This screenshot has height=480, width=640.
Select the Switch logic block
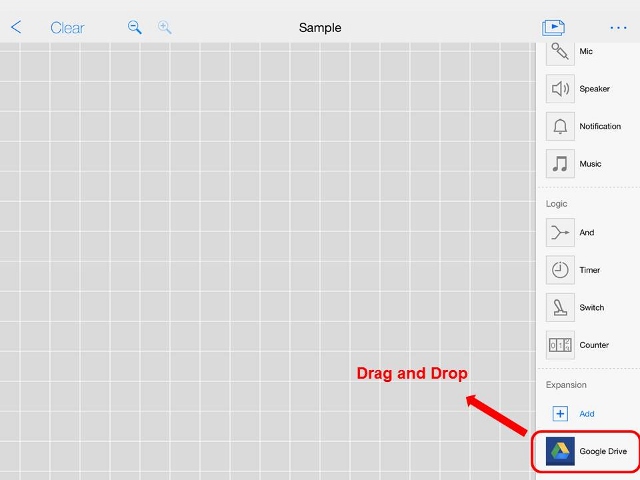click(560, 307)
